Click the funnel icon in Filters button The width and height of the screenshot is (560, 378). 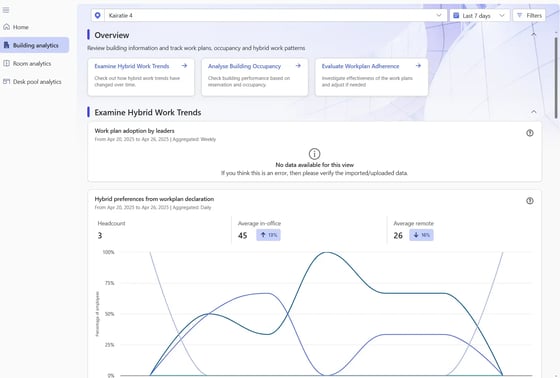520,15
